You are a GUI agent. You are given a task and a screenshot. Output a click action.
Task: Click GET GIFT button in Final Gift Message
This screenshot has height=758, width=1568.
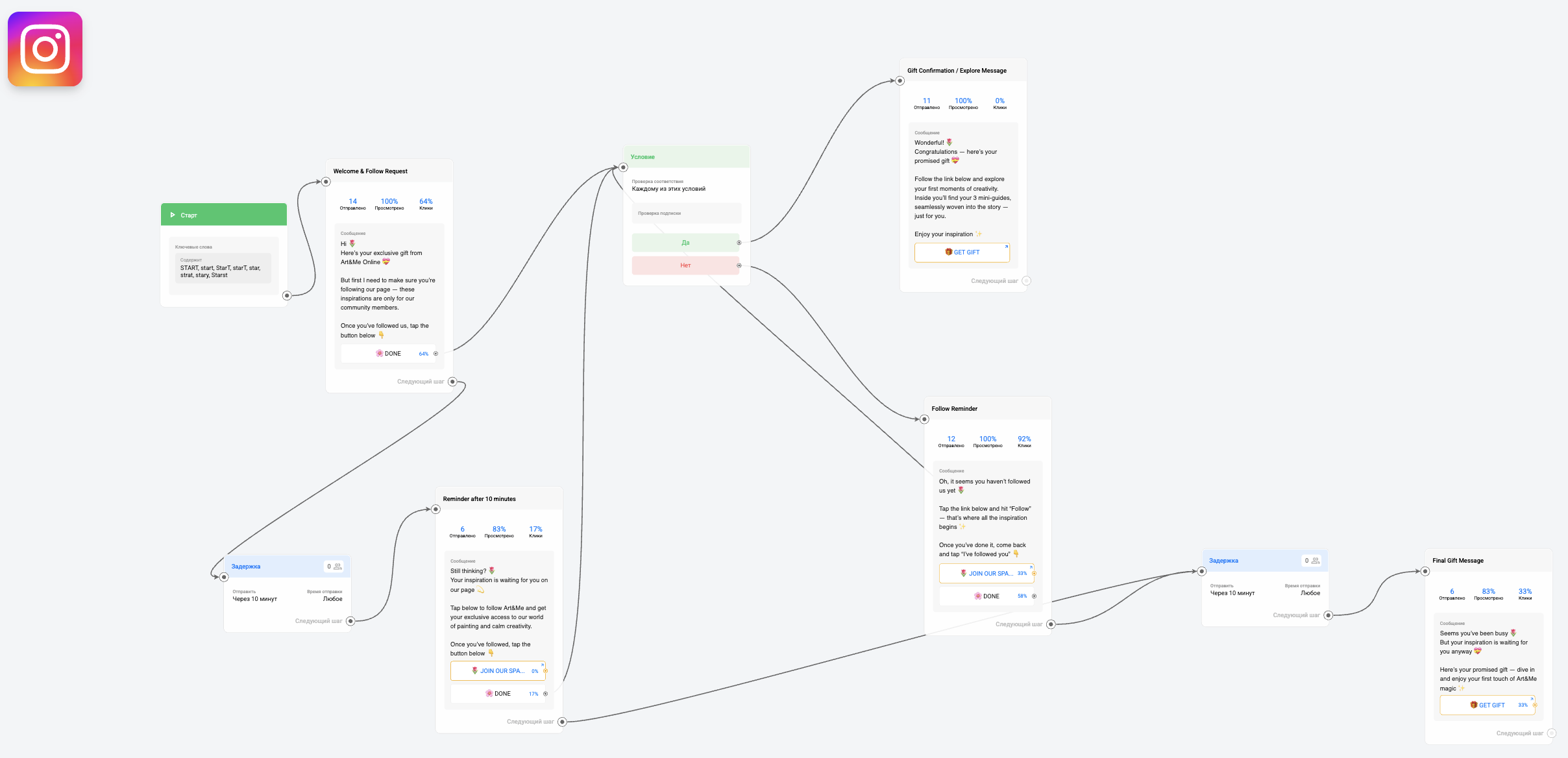tap(1488, 705)
